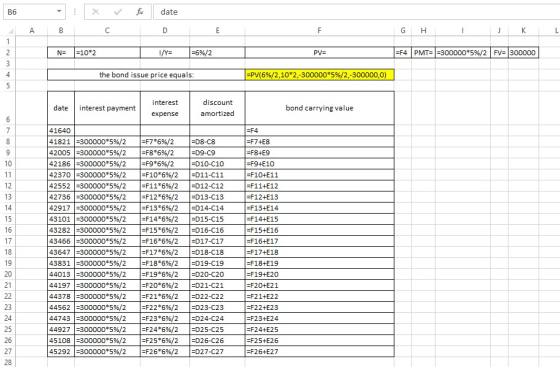Click the 'bond carrying value' header cell
Image resolution: width=560 pixels, height=367 pixels.
tap(320, 108)
